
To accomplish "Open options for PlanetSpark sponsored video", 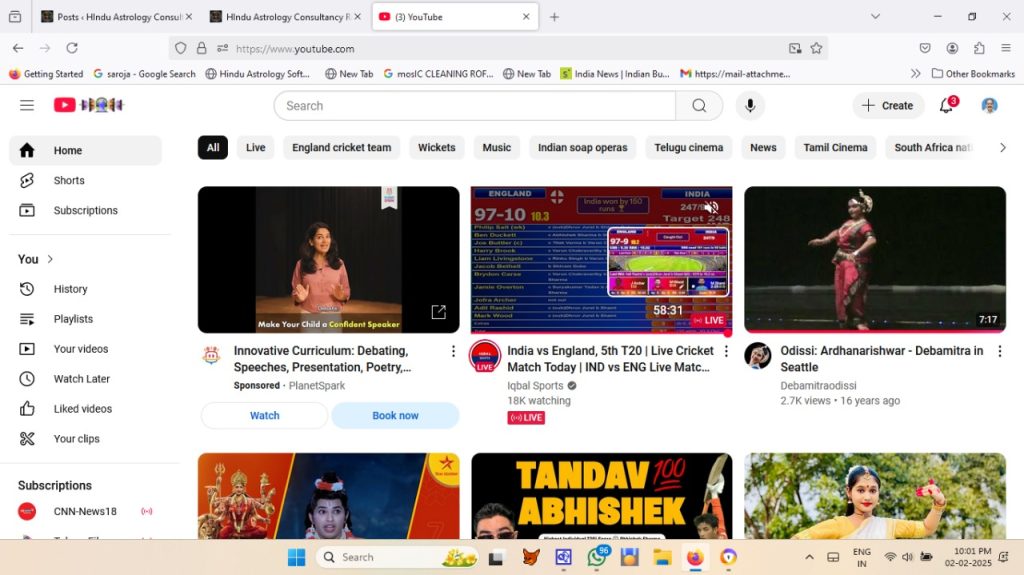I will point(453,352).
